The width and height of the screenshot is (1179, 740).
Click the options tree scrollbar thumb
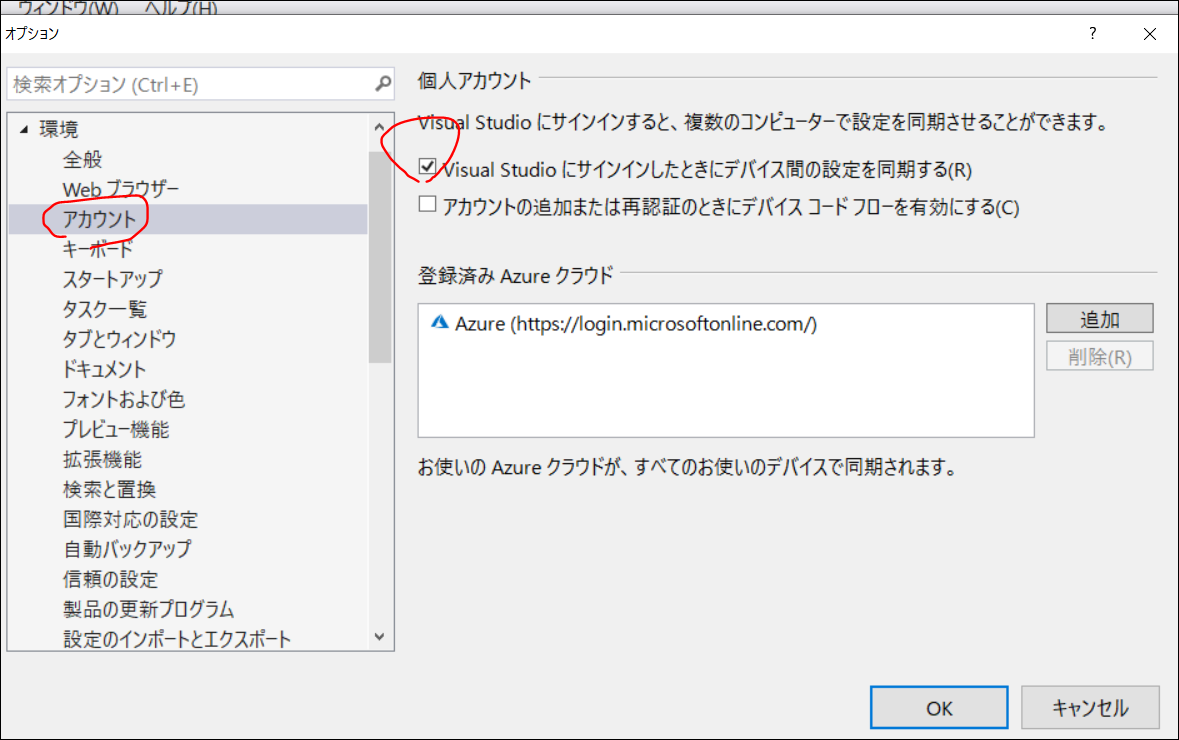pyautogui.click(x=380, y=257)
